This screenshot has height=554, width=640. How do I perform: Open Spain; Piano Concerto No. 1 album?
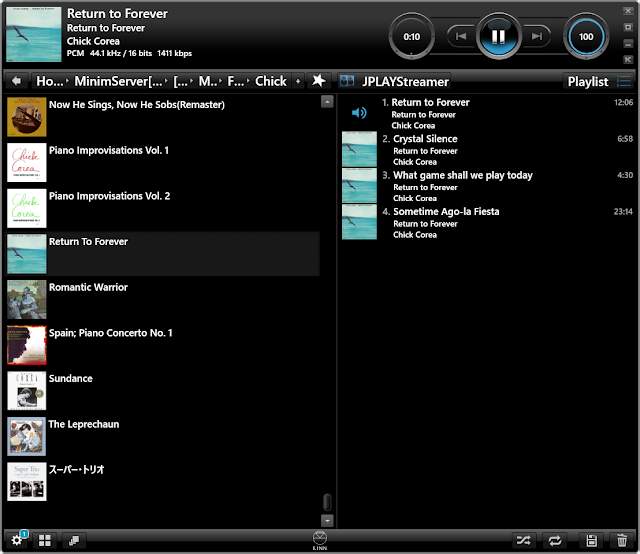[x=162, y=345]
